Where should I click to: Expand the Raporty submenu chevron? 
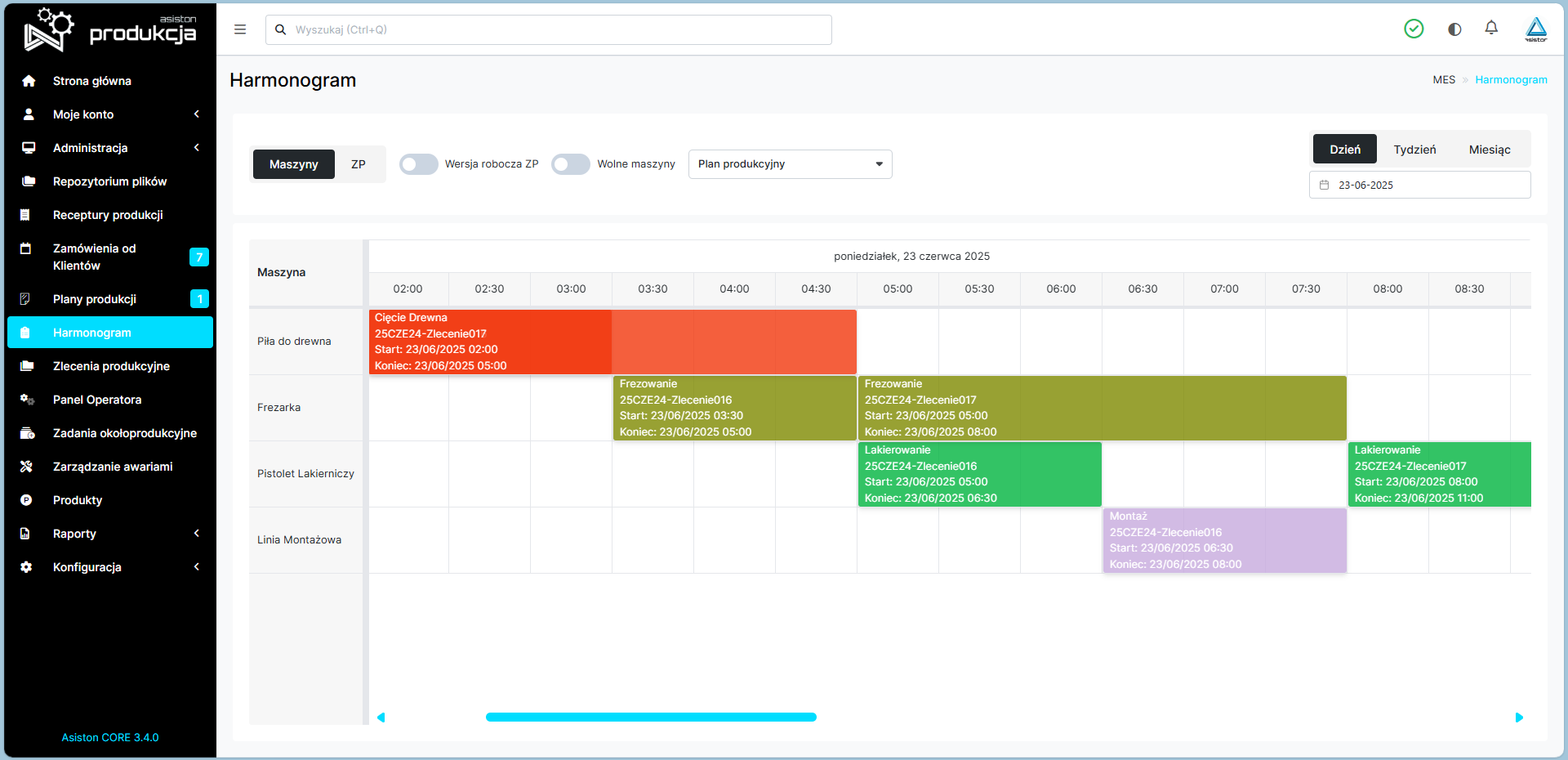point(197,534)
